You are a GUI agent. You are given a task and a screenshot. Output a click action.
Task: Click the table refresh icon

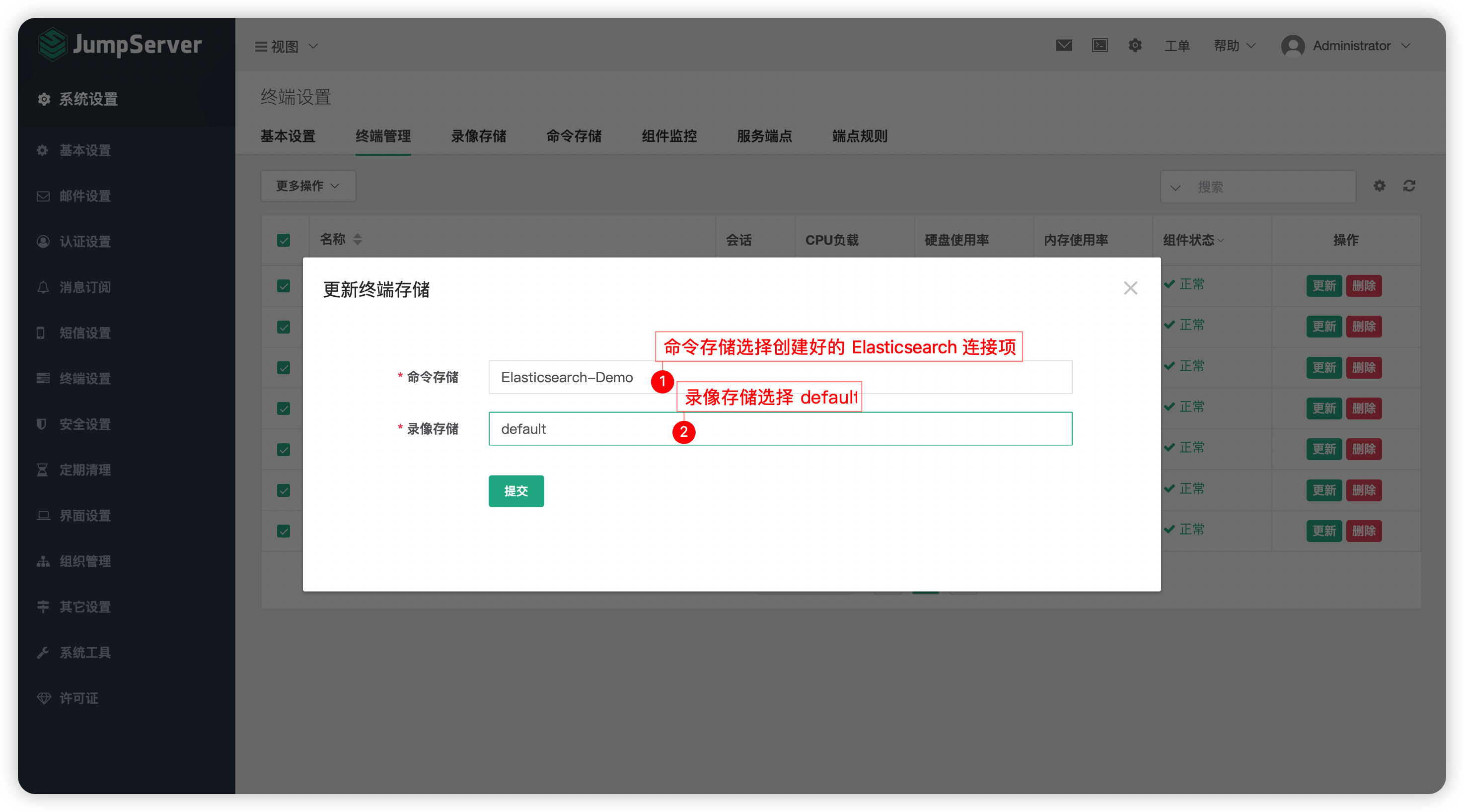1409,186
